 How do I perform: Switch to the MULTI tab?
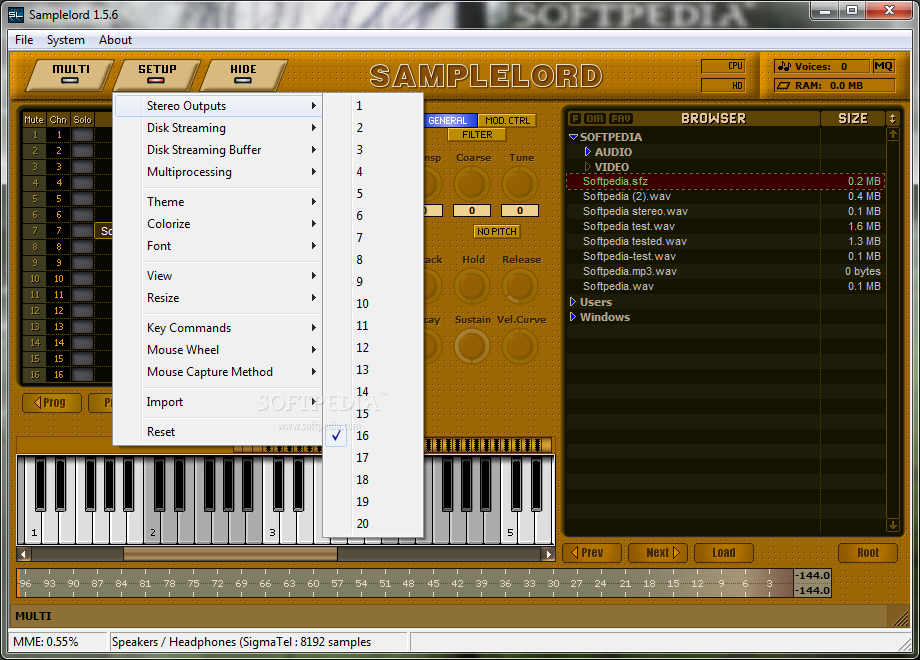[71, 75]
